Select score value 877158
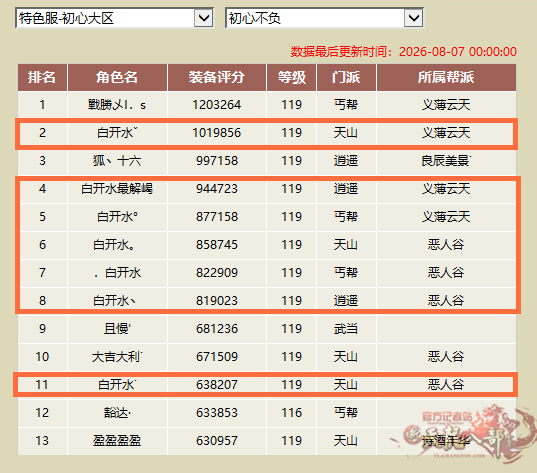 217,217
